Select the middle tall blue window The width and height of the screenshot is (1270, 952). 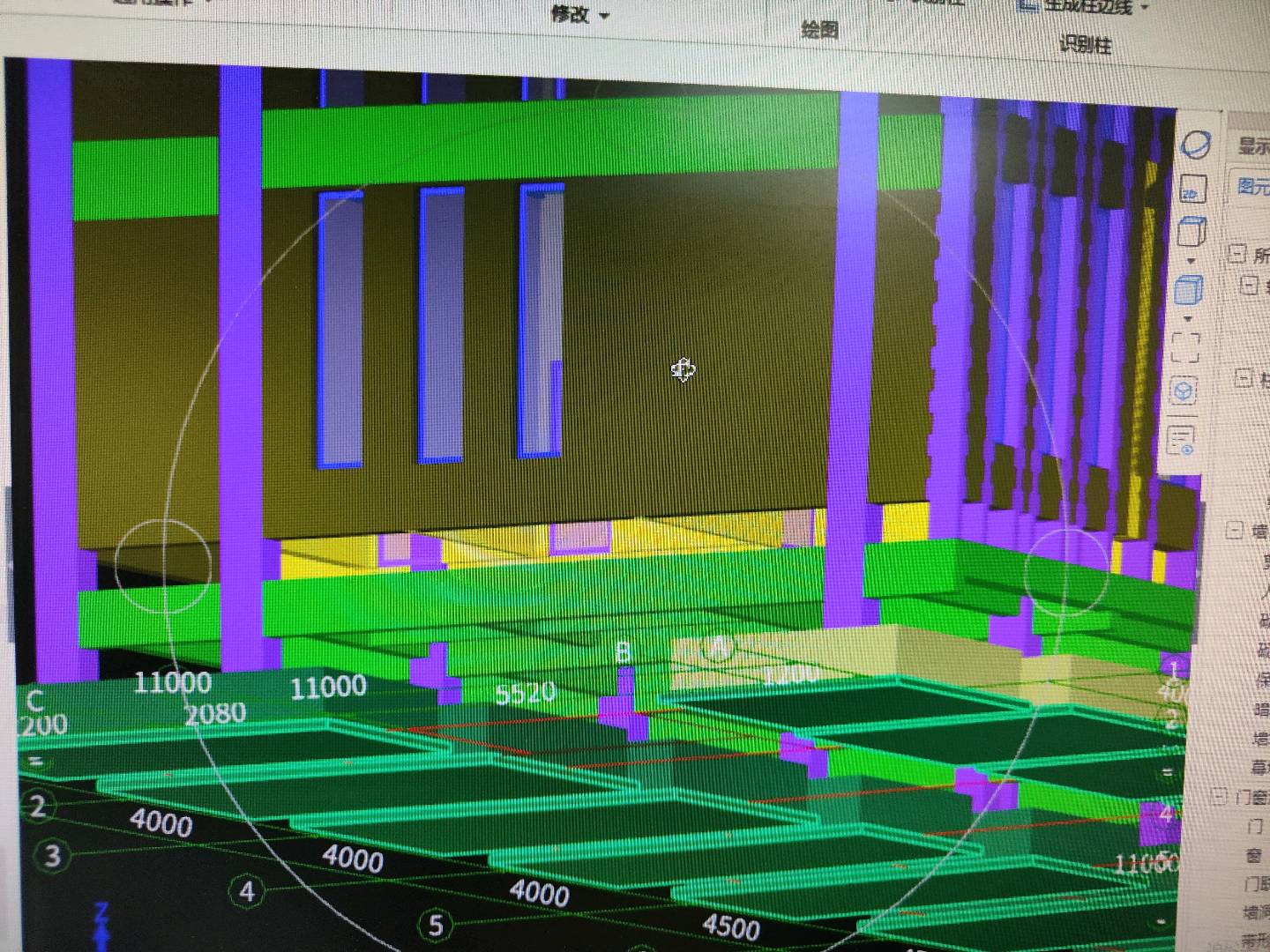(441, 324)
